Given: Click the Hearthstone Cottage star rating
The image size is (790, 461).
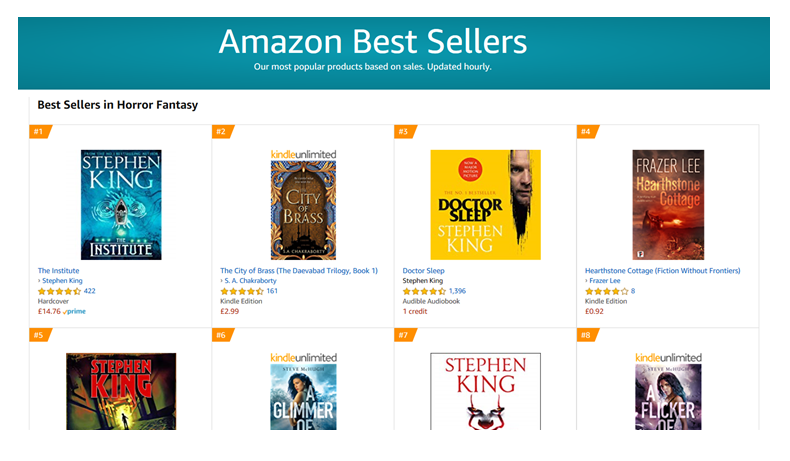Looking at the screenshot, I should [606, 291].
